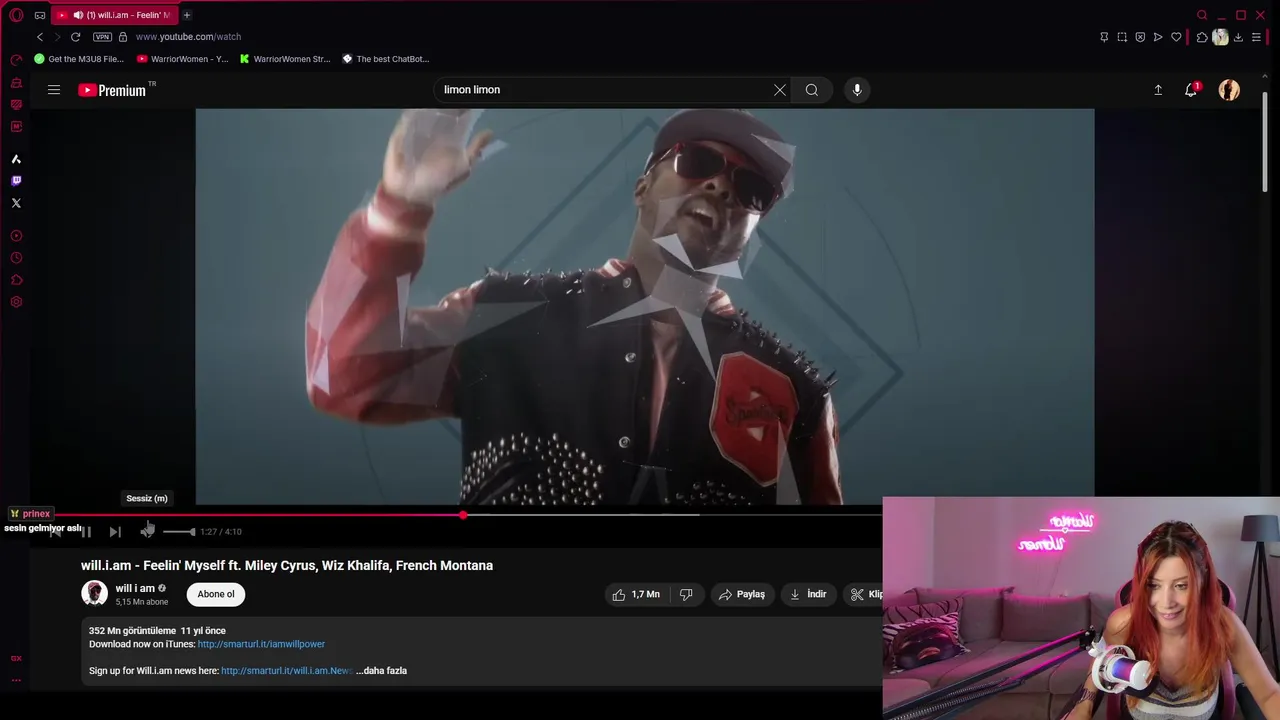Click the '352 Mn görüntüleme' view count
Viewport: 1280px width, 720px height.
point(132,631)
